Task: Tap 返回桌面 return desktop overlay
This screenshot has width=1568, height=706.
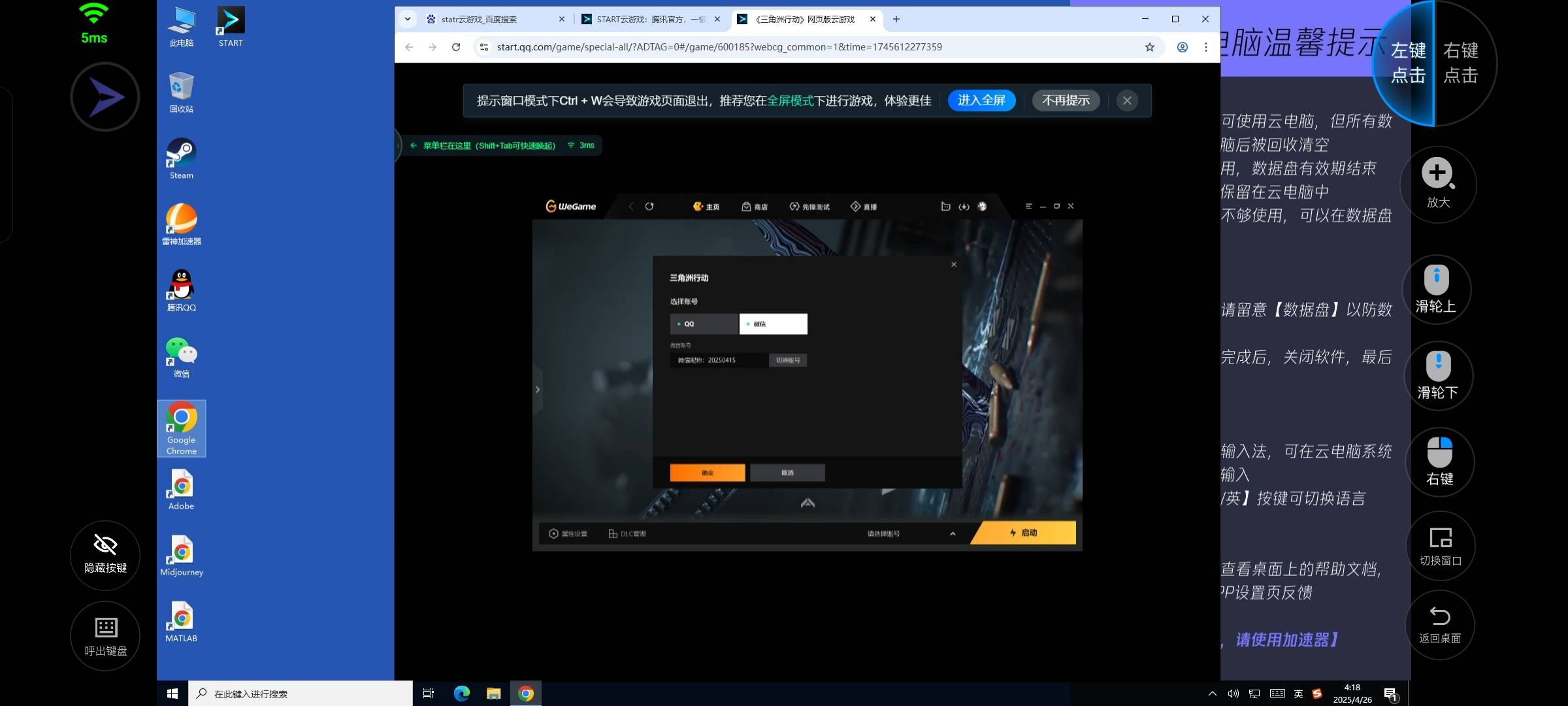Action: (1440, 625)
